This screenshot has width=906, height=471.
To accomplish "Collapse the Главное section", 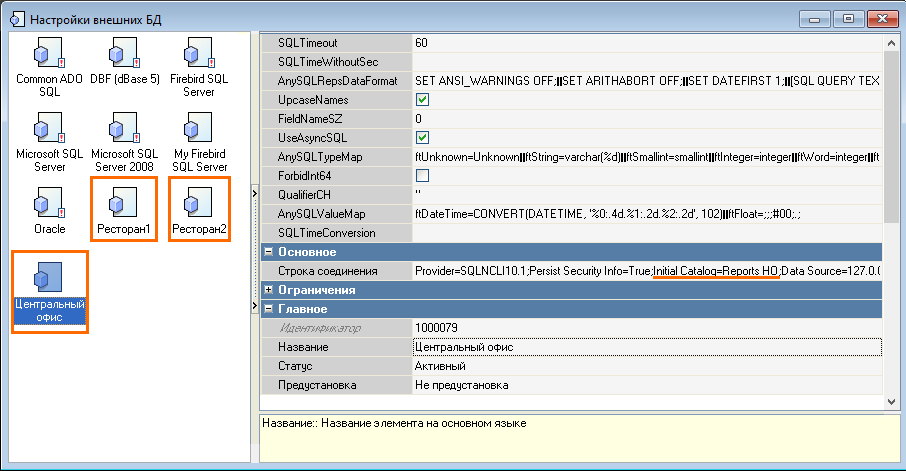I will [268, 309].
